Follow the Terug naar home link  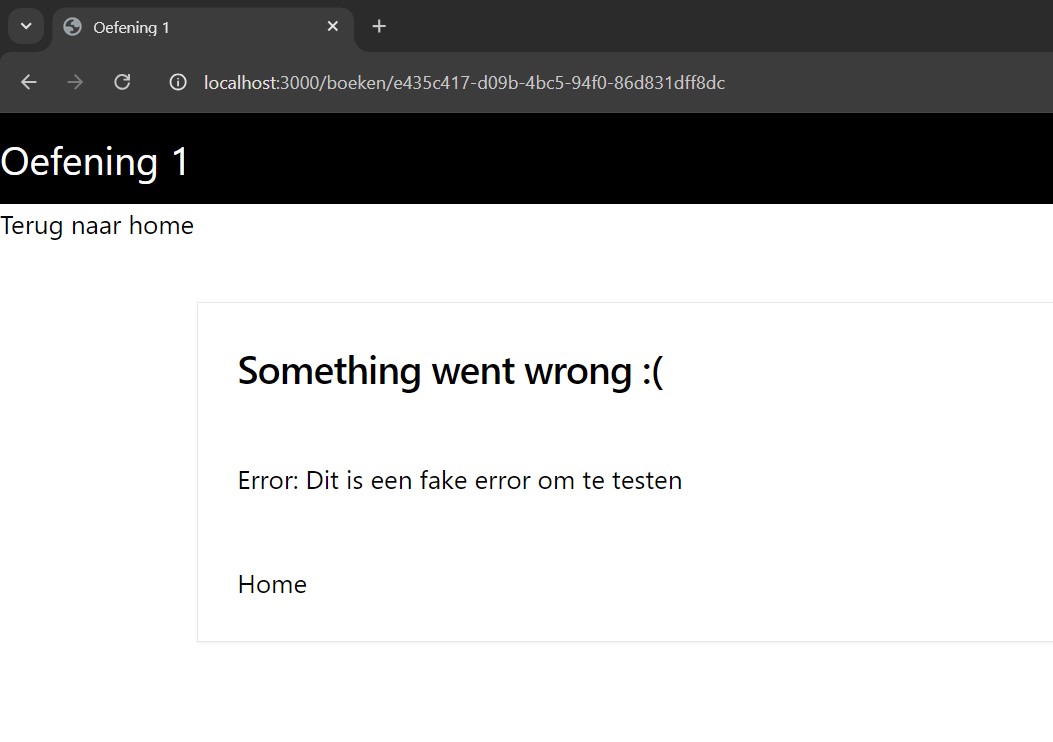[96, 225]
